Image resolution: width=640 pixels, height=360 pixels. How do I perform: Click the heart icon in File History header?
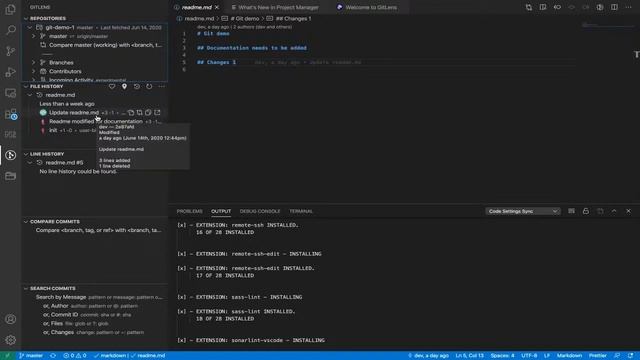point(112,87)
